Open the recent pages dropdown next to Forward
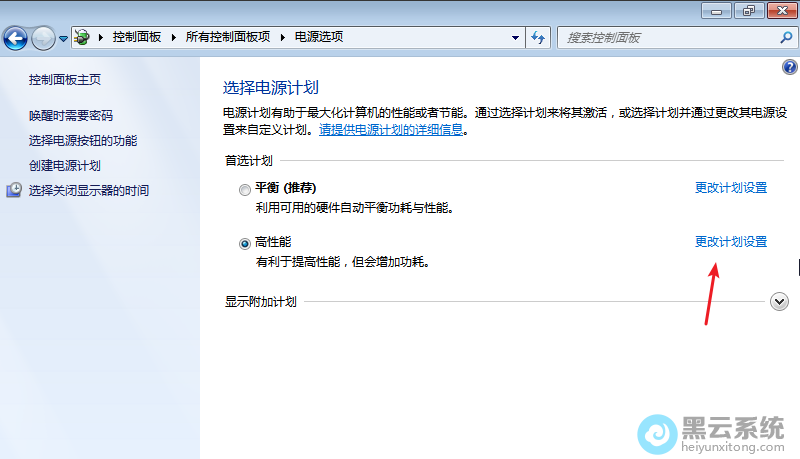 pos(64,38)
